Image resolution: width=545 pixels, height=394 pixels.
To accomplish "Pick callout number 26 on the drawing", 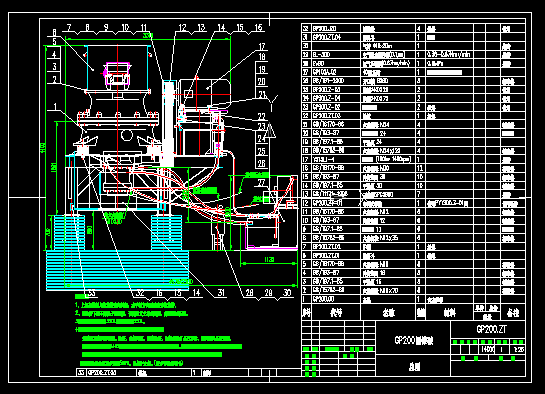I will coord(262,163).
